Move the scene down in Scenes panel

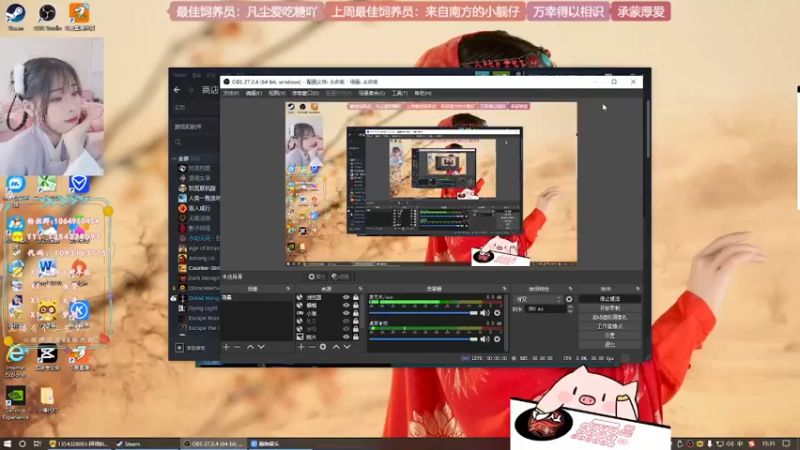(x=261, y=347)
